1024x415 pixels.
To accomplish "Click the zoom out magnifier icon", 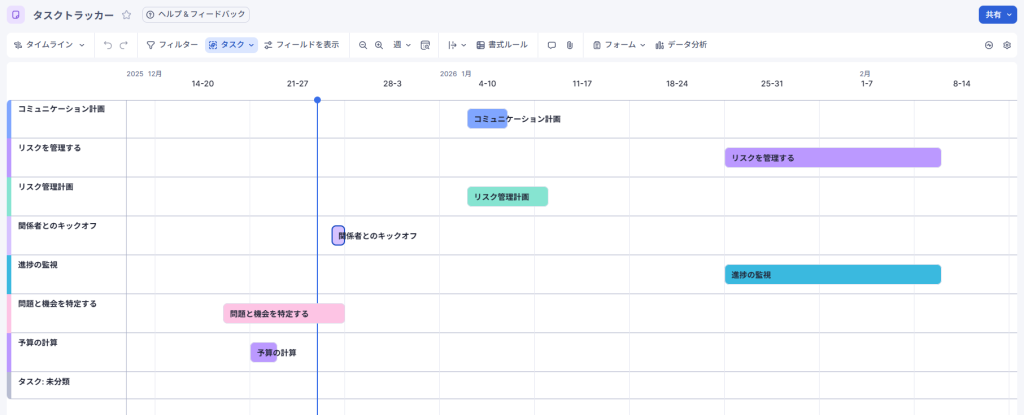I will (x=363, y=45).
